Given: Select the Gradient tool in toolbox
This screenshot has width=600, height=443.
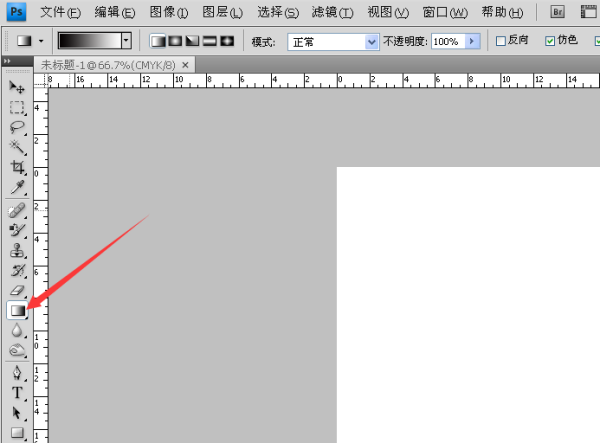Looking at the screenshot, I should (17, 310).
